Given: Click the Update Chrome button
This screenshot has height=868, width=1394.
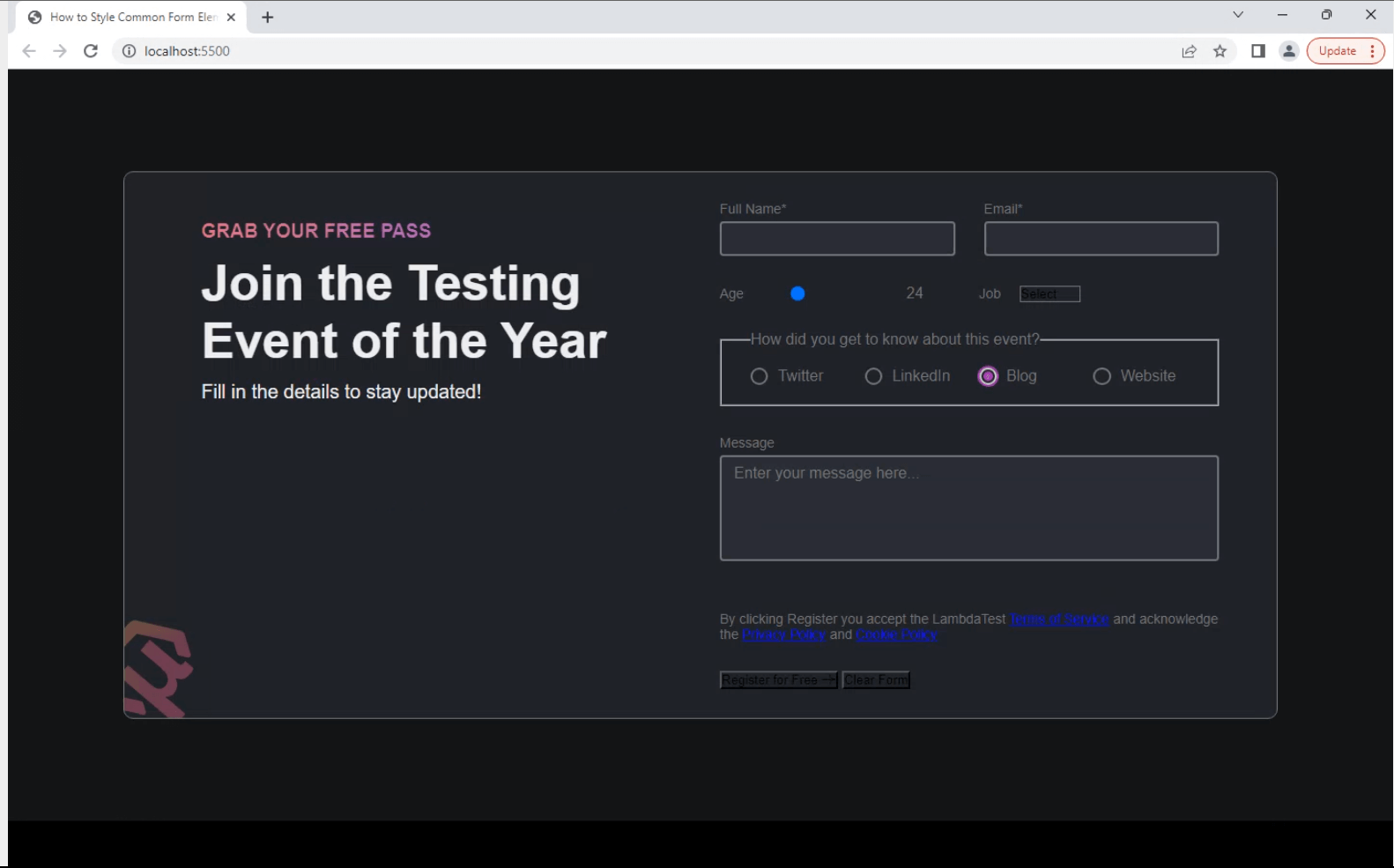Looking at the screenshot, I should point(1346,51).
